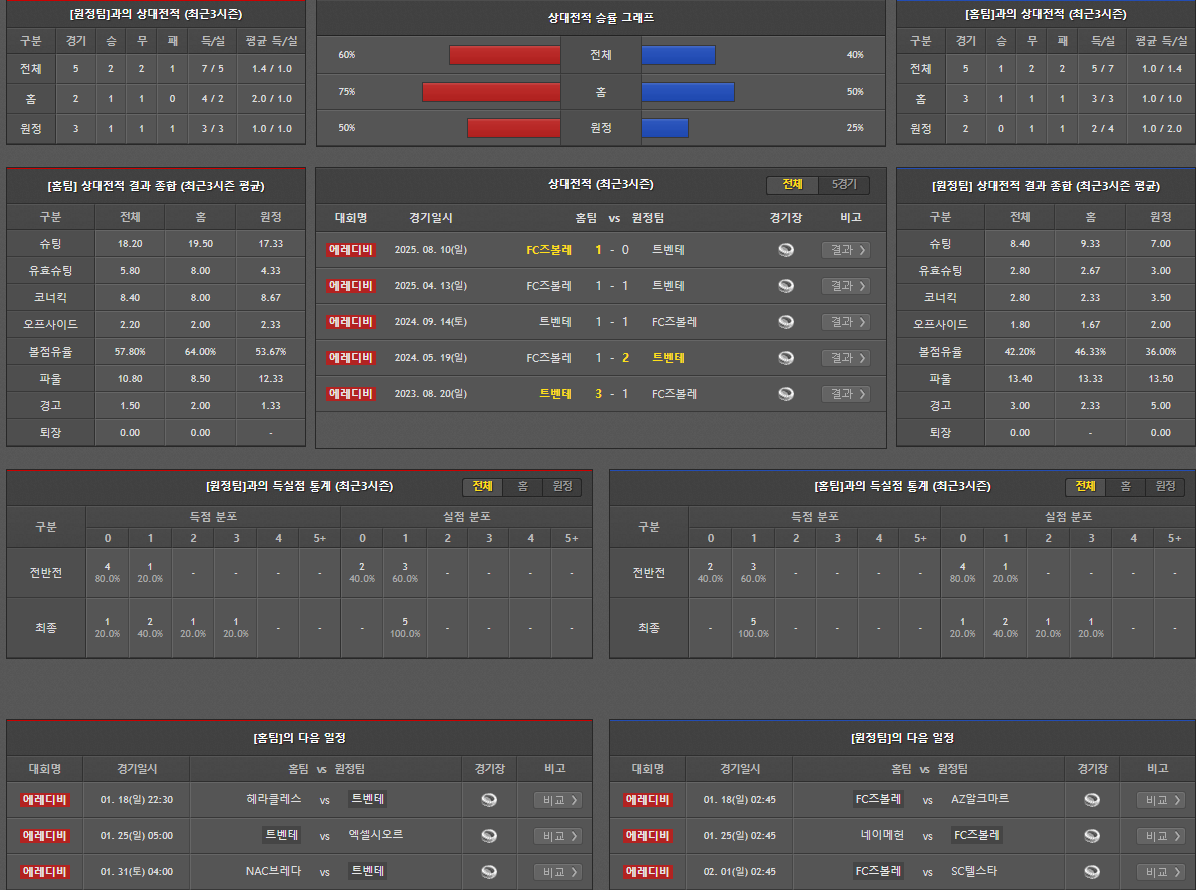
Task: Click stadium icon for FC즈볼레 vs AZ알크마르
Action: [1092, 800]
